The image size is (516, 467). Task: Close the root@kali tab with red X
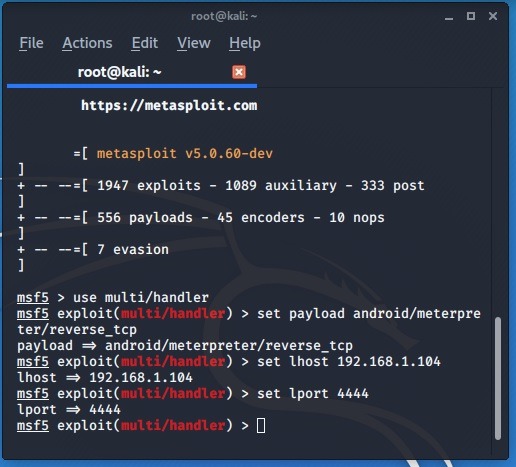coord(239,72)
